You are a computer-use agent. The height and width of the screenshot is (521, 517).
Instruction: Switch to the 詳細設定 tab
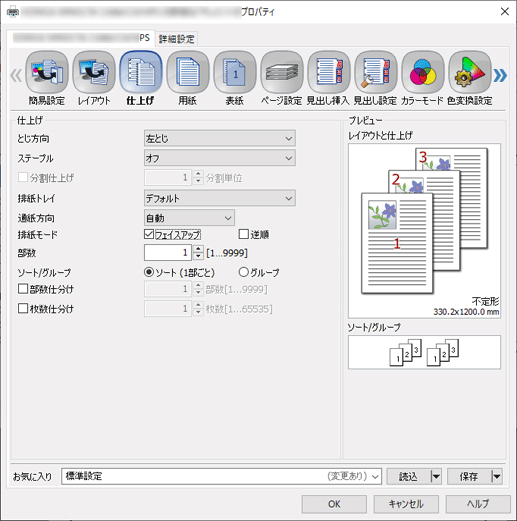pos(177,39)
